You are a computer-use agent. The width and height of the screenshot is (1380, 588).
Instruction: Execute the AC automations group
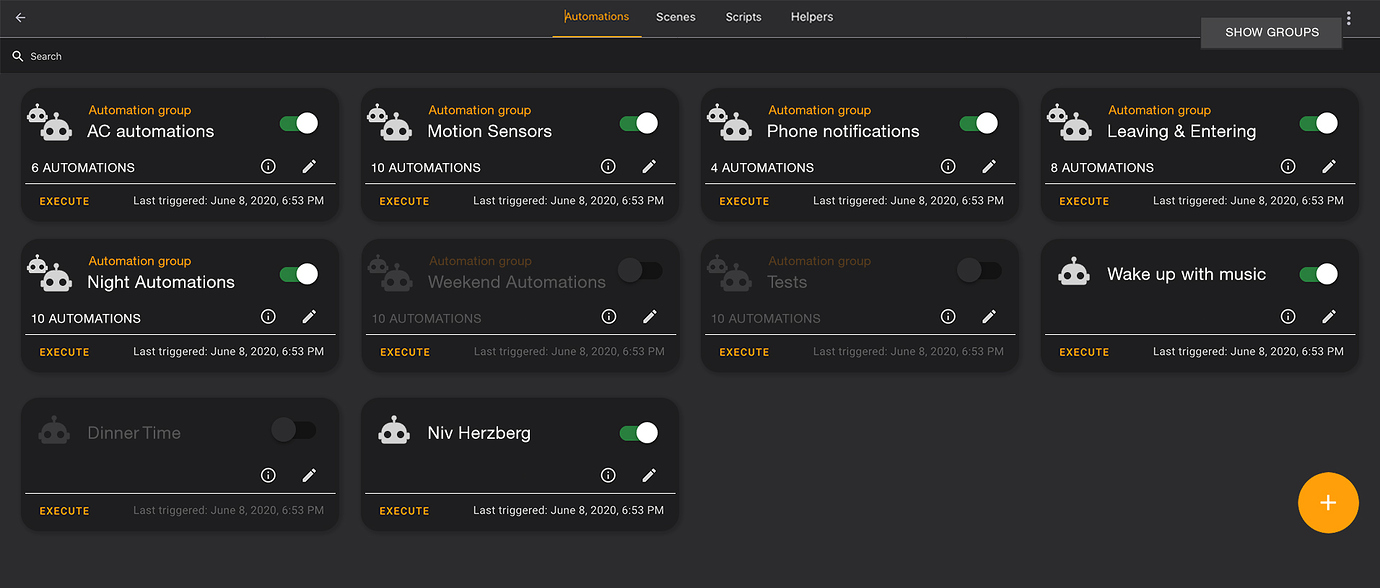tap(65, 201)
